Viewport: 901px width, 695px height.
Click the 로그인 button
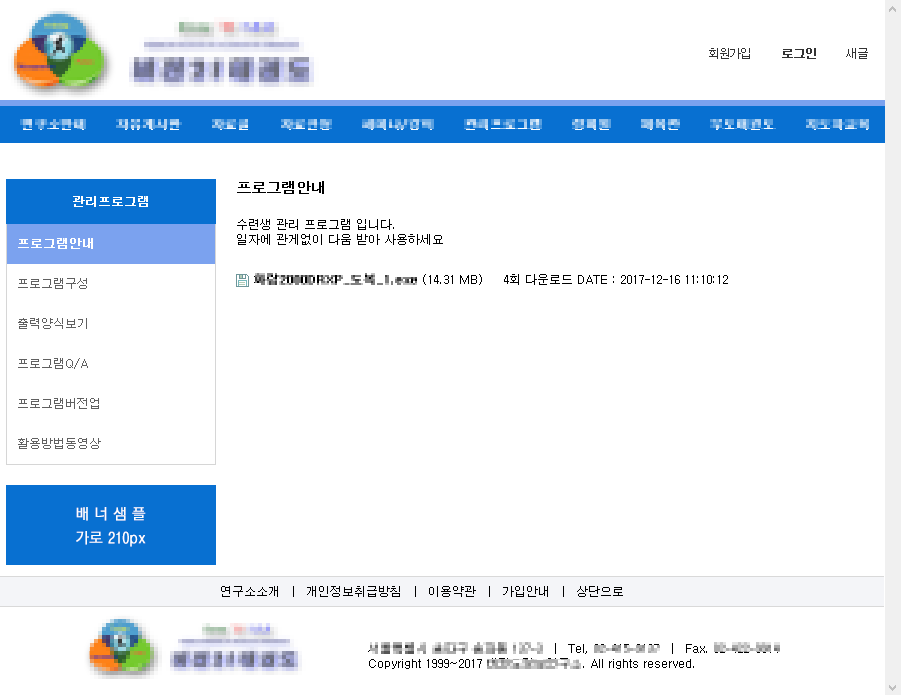point(796,54)
